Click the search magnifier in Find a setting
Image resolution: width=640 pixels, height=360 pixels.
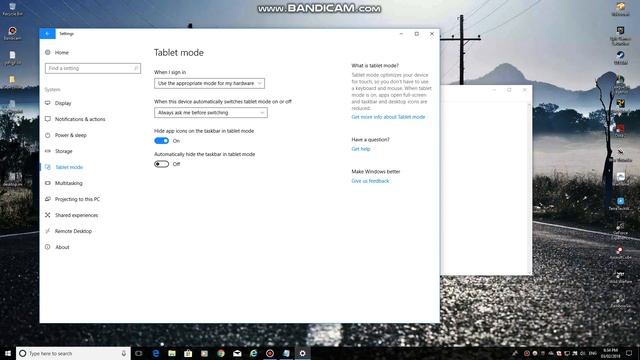(136, 68)
